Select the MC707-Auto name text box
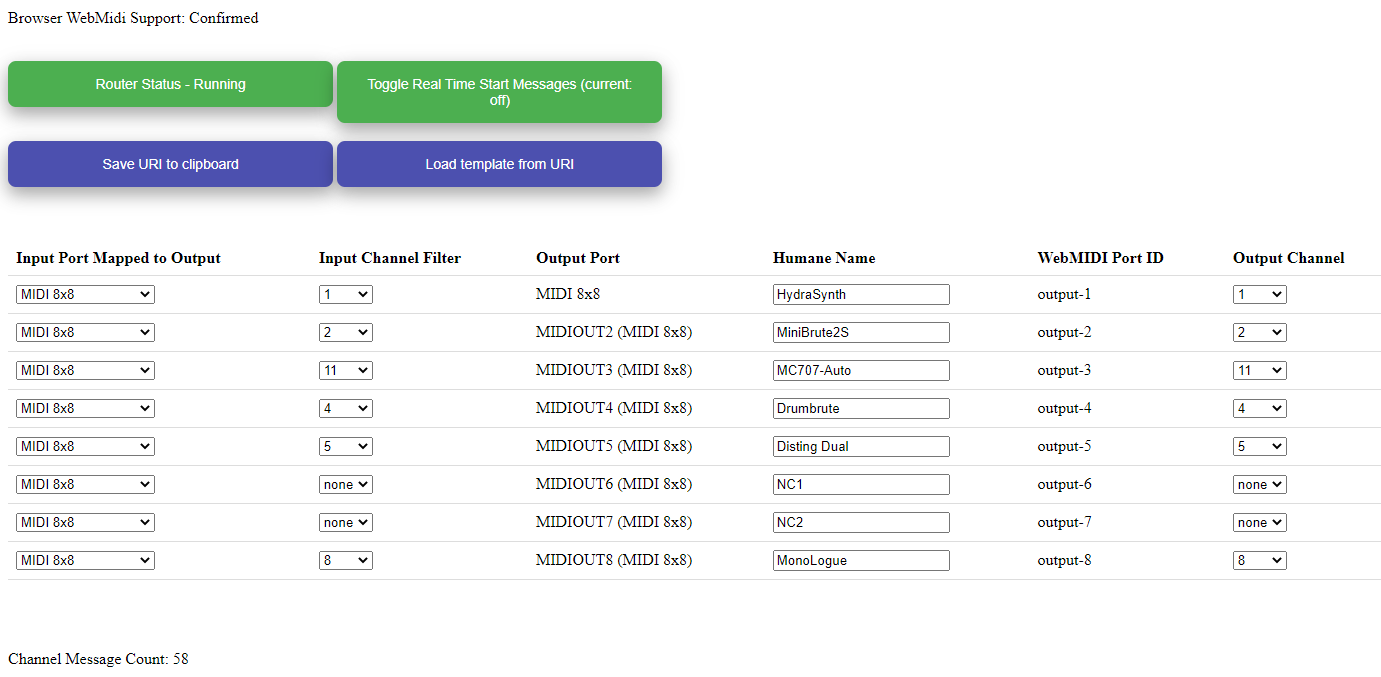The image size is (1381, 677). point(860,370)
